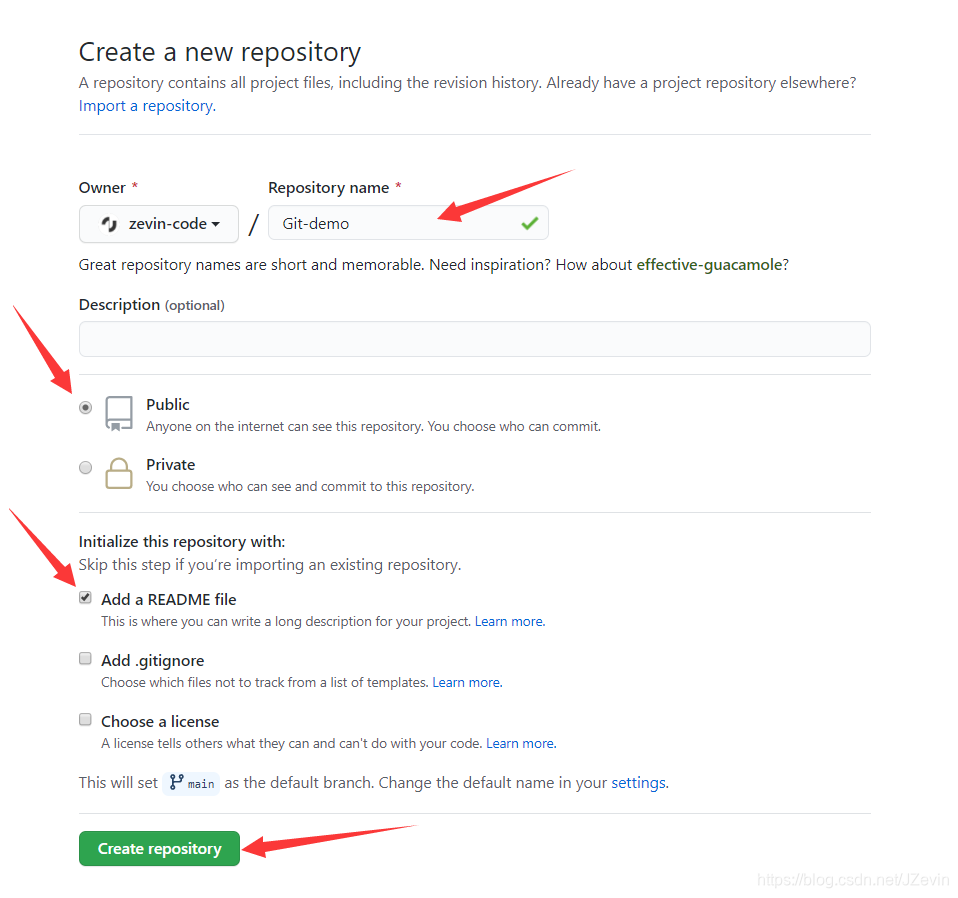
Task: Enable the Add .gitignore checkbox
Action: click(x=86, y=659)
